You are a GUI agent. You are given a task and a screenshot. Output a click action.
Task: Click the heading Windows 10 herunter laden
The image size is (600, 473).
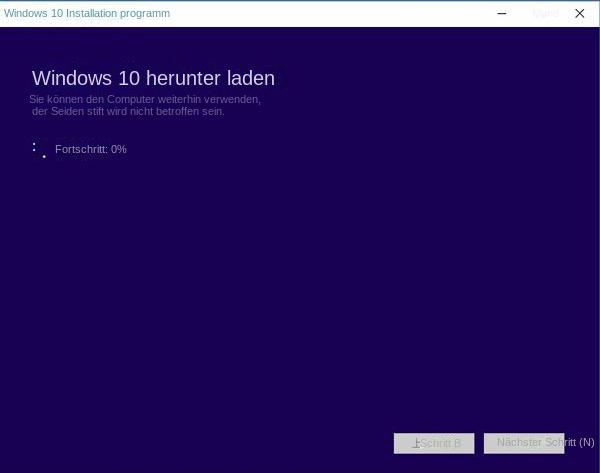(x=153, y=78)
